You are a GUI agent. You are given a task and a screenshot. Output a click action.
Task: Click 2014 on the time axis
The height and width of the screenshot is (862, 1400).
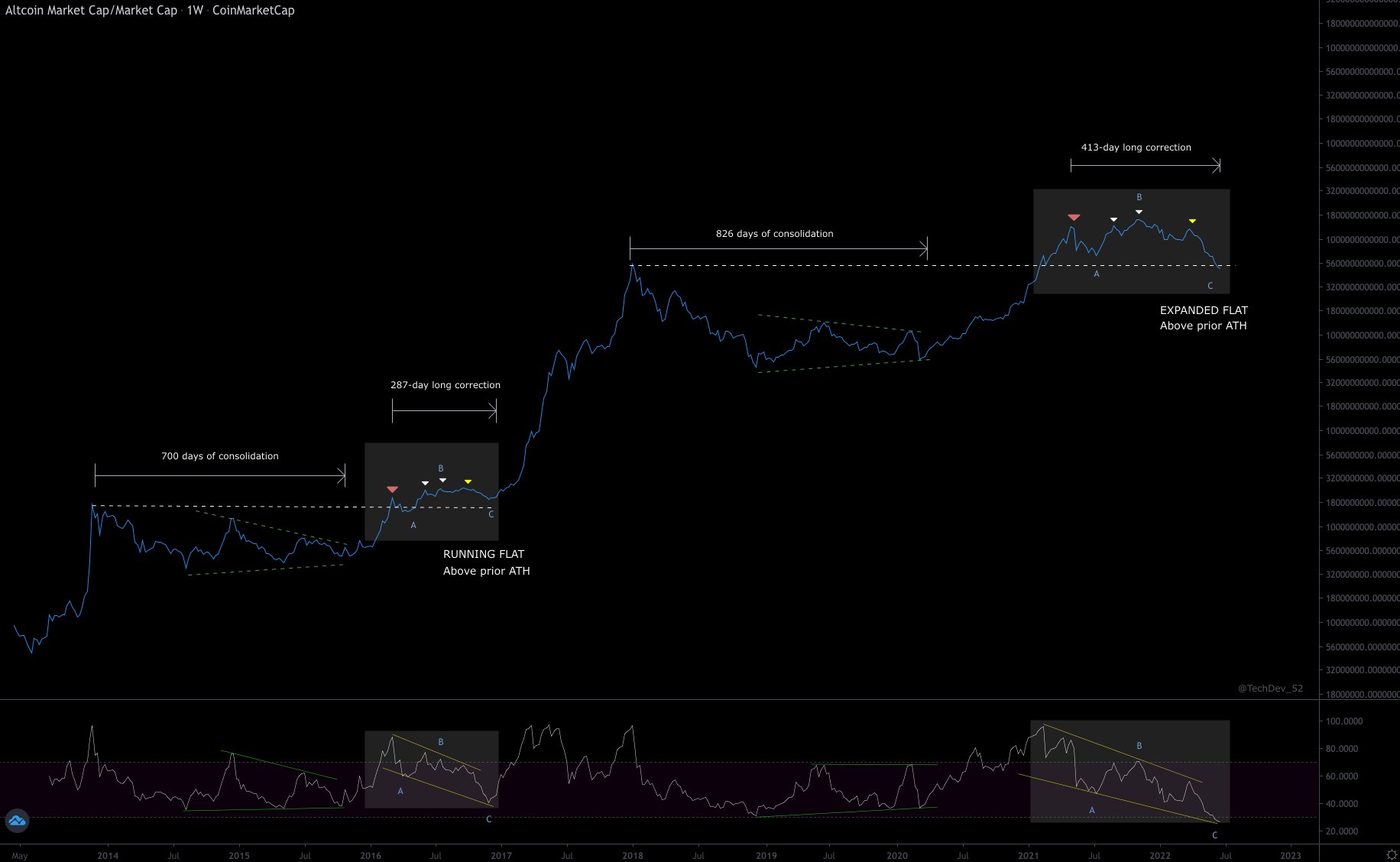(108, 855)
